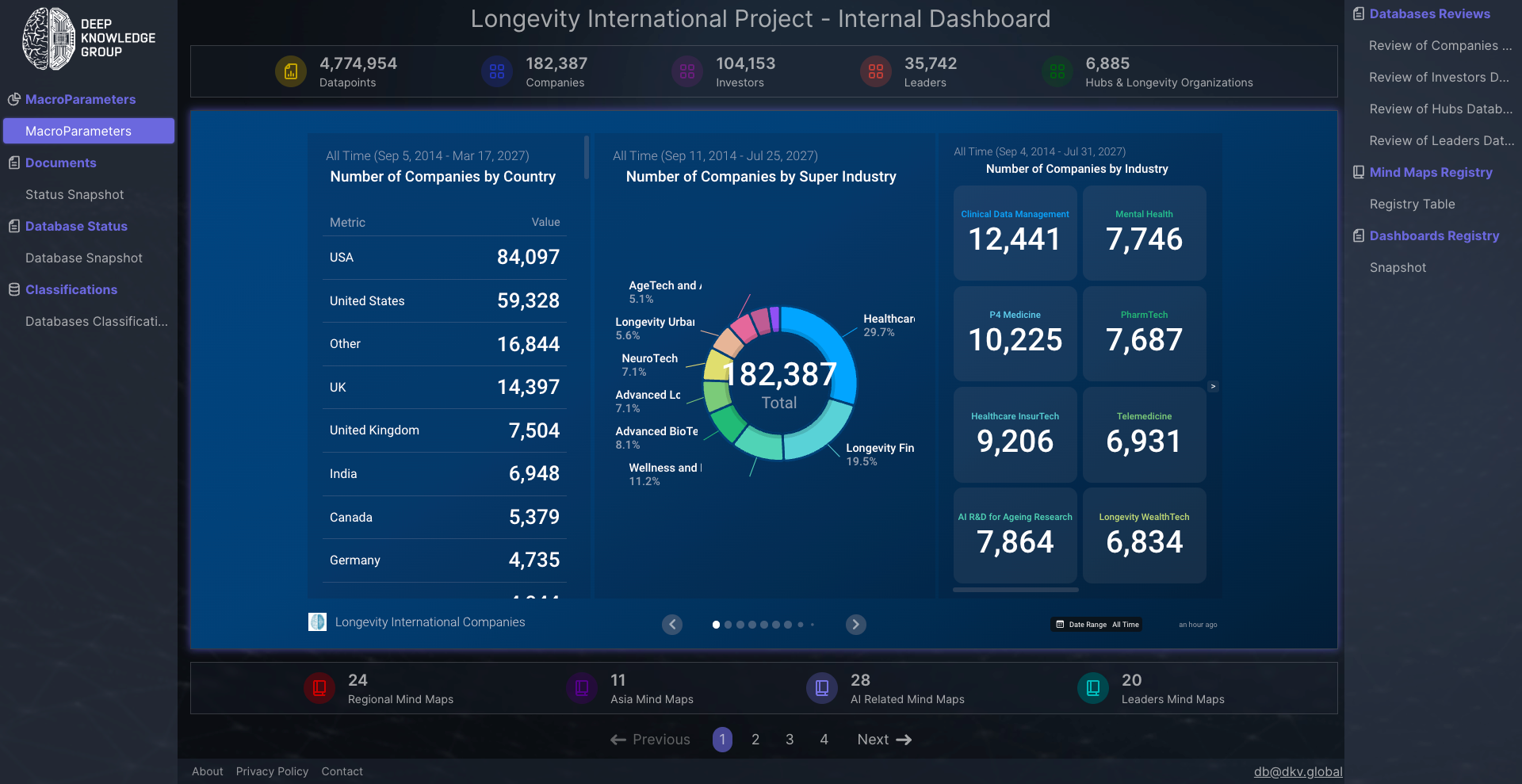The image size is (1522, 784).
Task: Select Registry Table in right sidebar
Action: 1412,205
